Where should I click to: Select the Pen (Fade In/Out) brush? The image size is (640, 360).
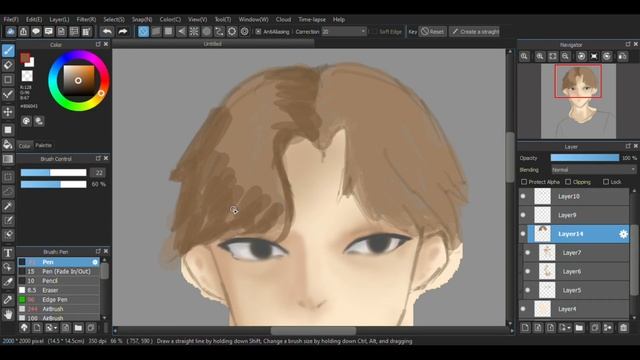click(58, 271)
